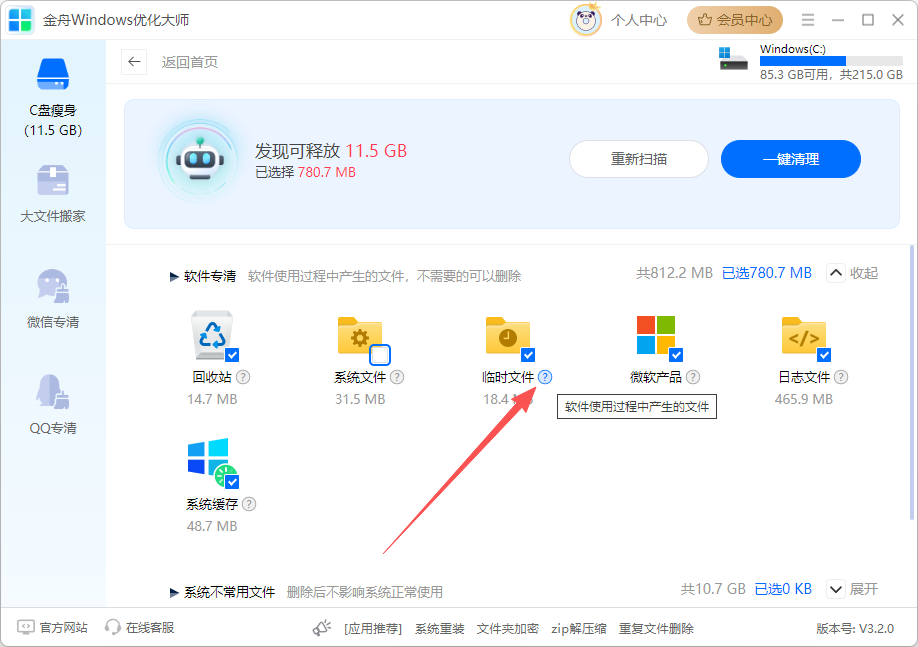
Task: Click the vertical scrollbar of file list
Action: (912, 382)
